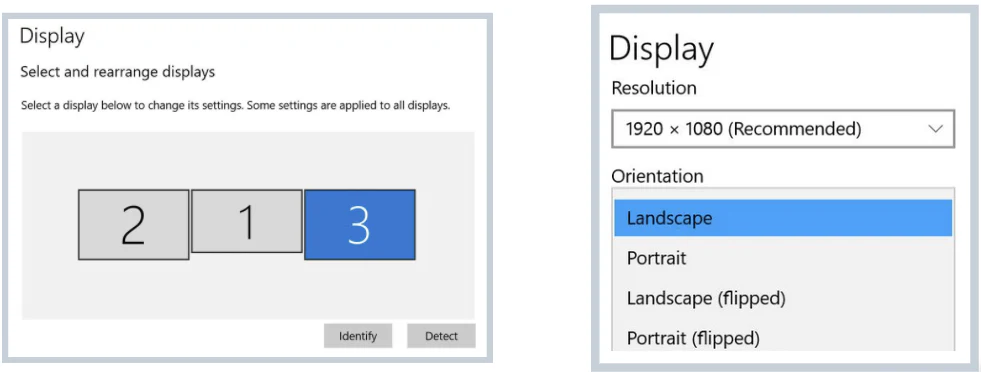Select display monitor 1
This screenshot has height=372, width=981.
click(247, 221)
